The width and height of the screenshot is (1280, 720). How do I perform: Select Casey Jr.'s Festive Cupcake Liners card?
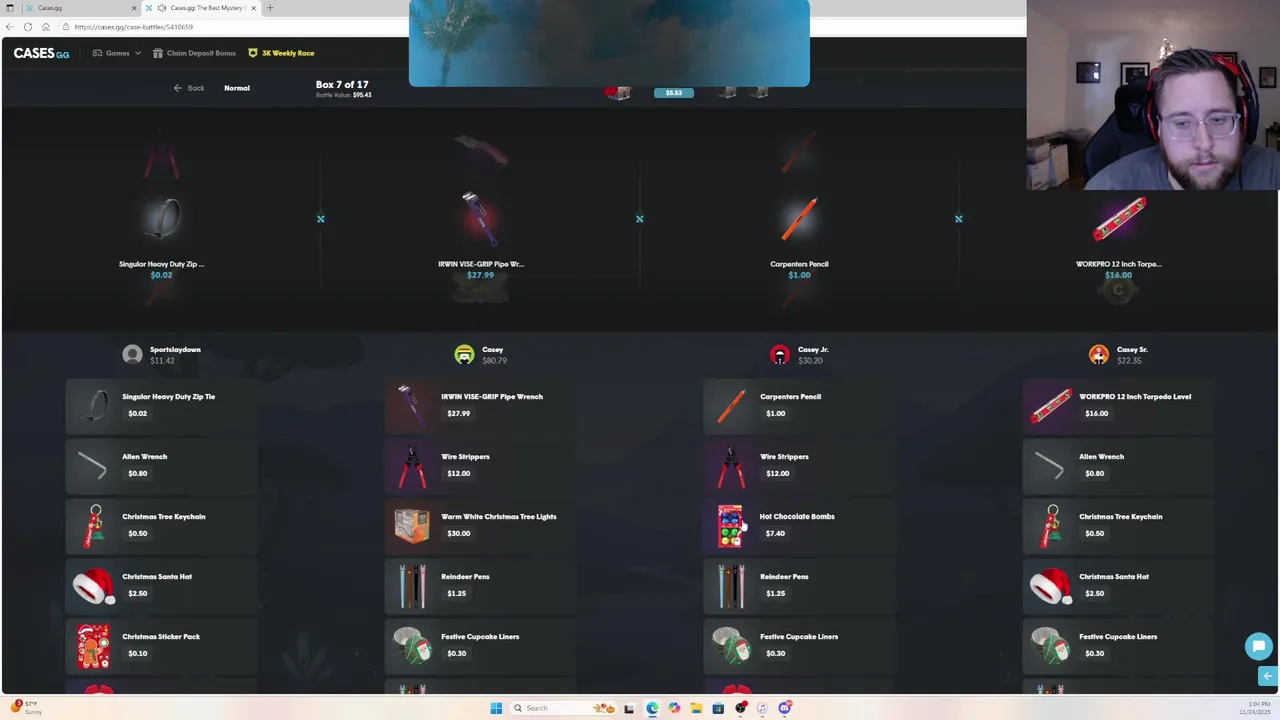pos(799,645)
